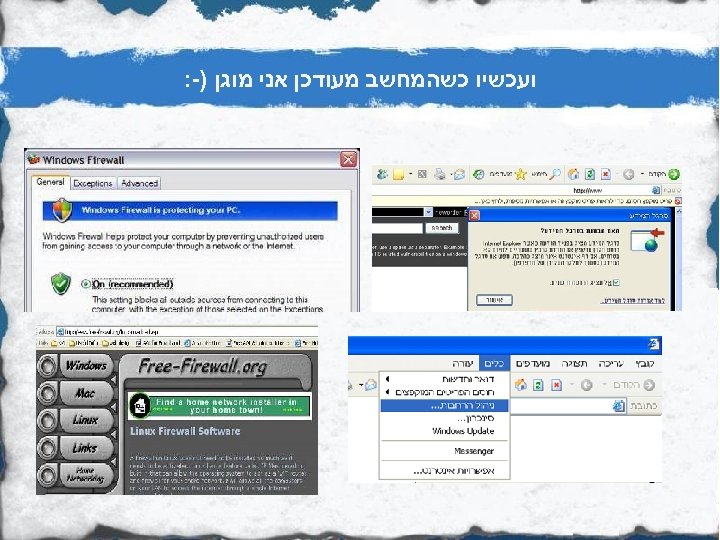This screenshot has width=720, height=540.
Task: Click the yellow note icon in top browser toolbar
Action: click(398, 174)
